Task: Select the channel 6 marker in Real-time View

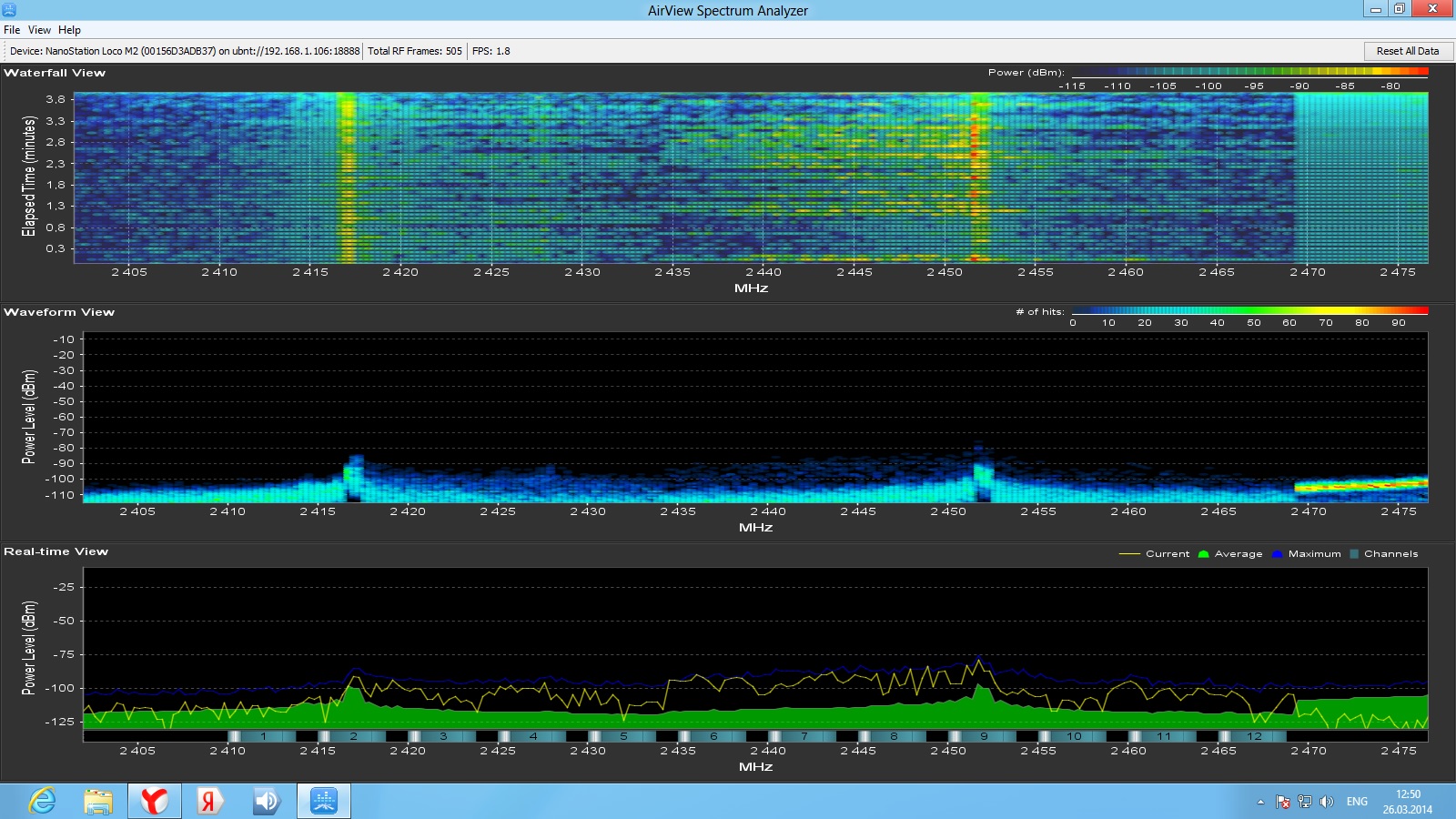Action: pos(713,736)
